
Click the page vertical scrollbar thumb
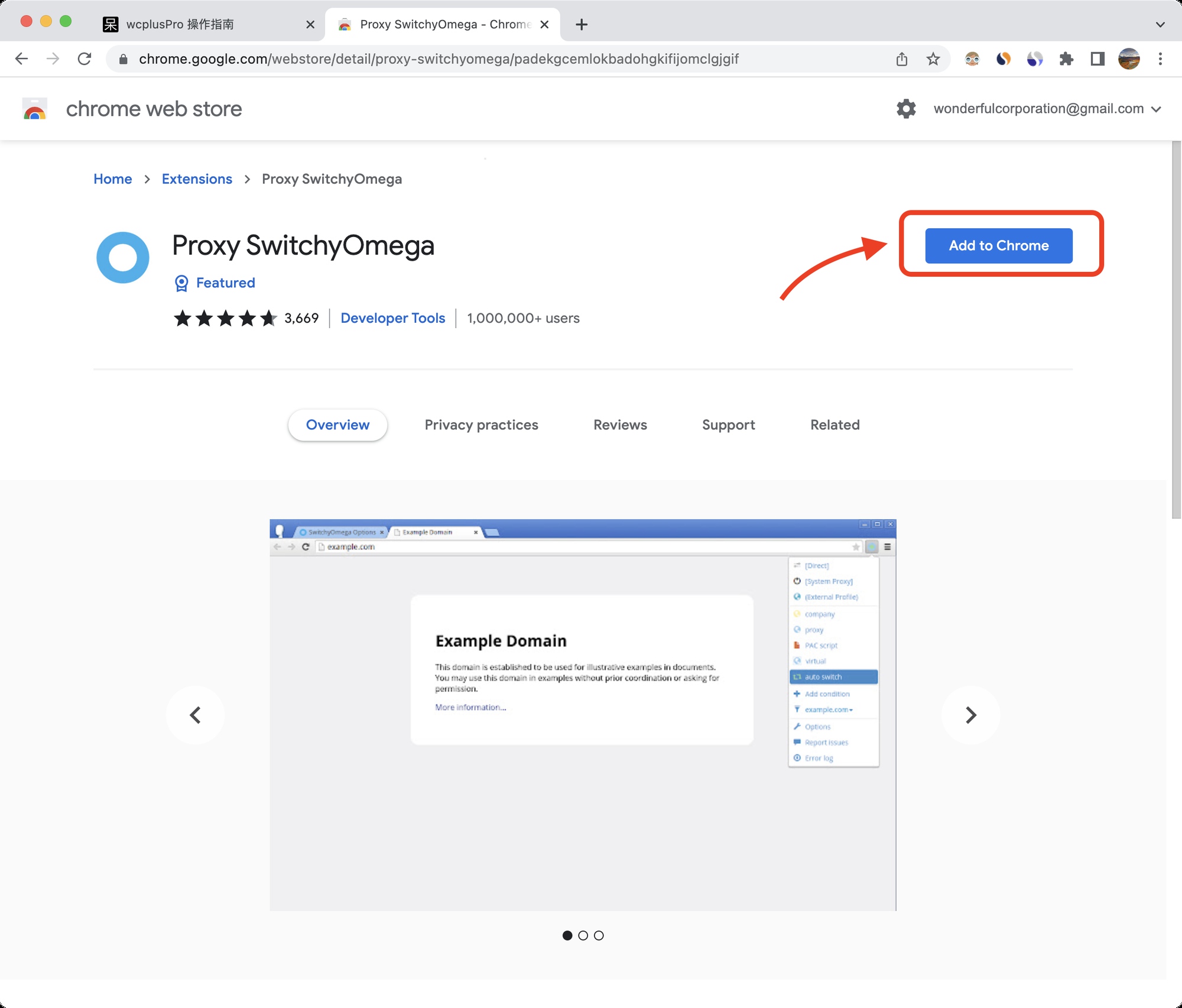pyautogui.click(x=1177, y=330)
